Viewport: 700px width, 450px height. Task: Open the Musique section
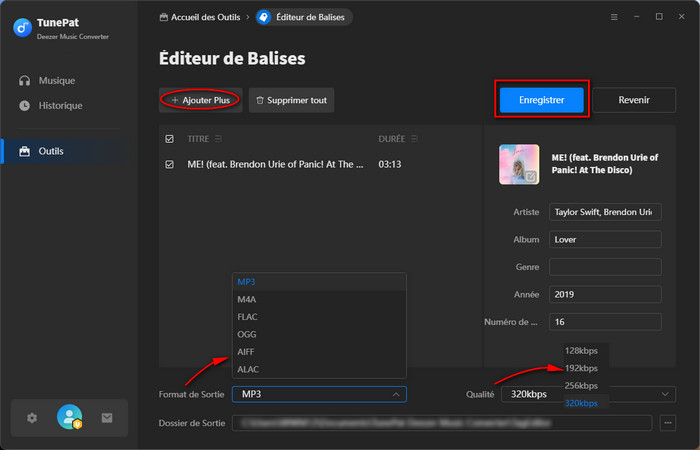point(47,81)
